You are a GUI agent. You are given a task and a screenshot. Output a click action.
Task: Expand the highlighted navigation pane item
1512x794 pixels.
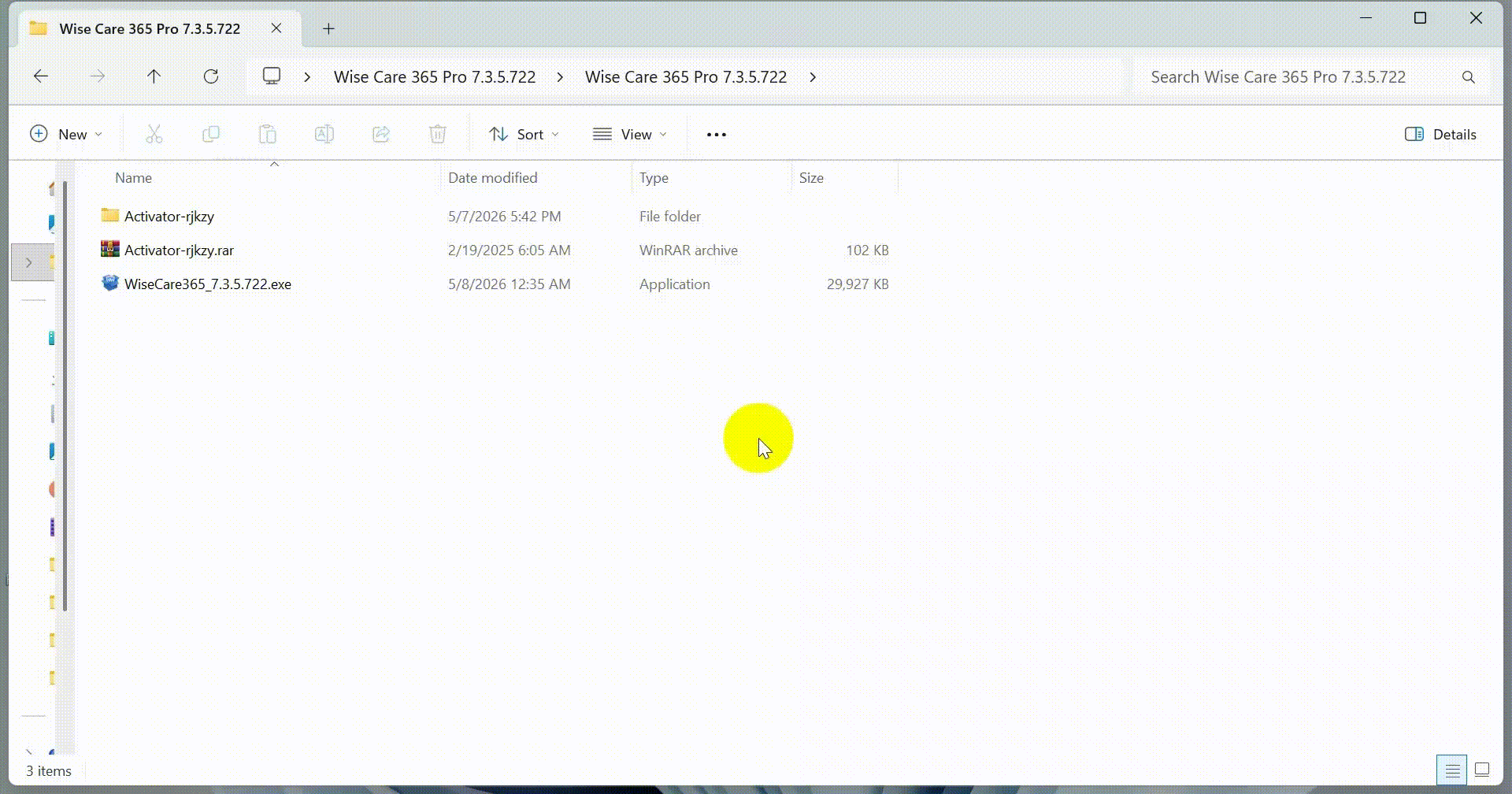pos(29,262)
